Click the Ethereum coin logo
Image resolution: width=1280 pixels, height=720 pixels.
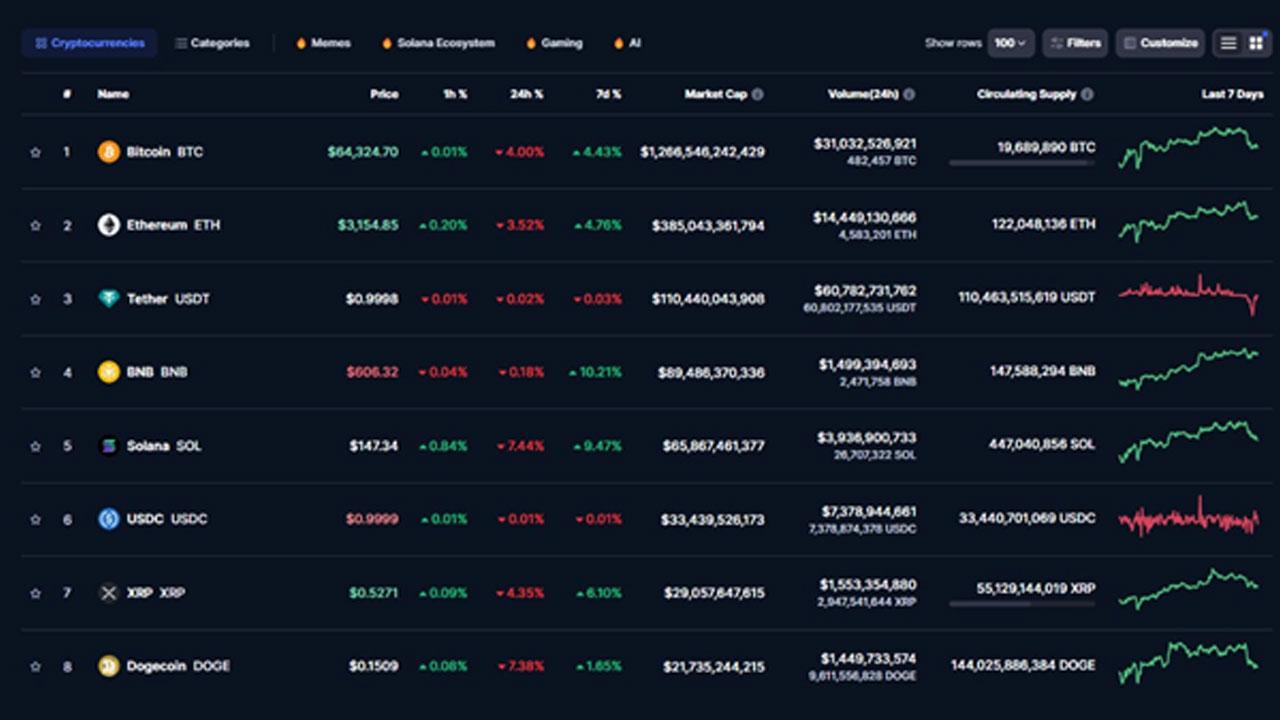pyautogui.click(x=108, y=225)
